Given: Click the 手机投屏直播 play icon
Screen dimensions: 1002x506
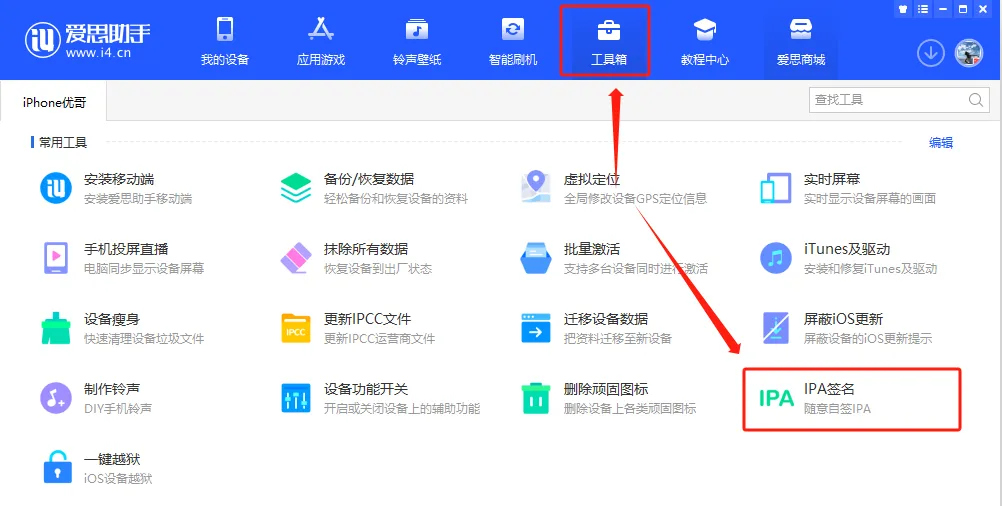Looking at the screenshot, I should pyautogui.click(x=56, y=258).
